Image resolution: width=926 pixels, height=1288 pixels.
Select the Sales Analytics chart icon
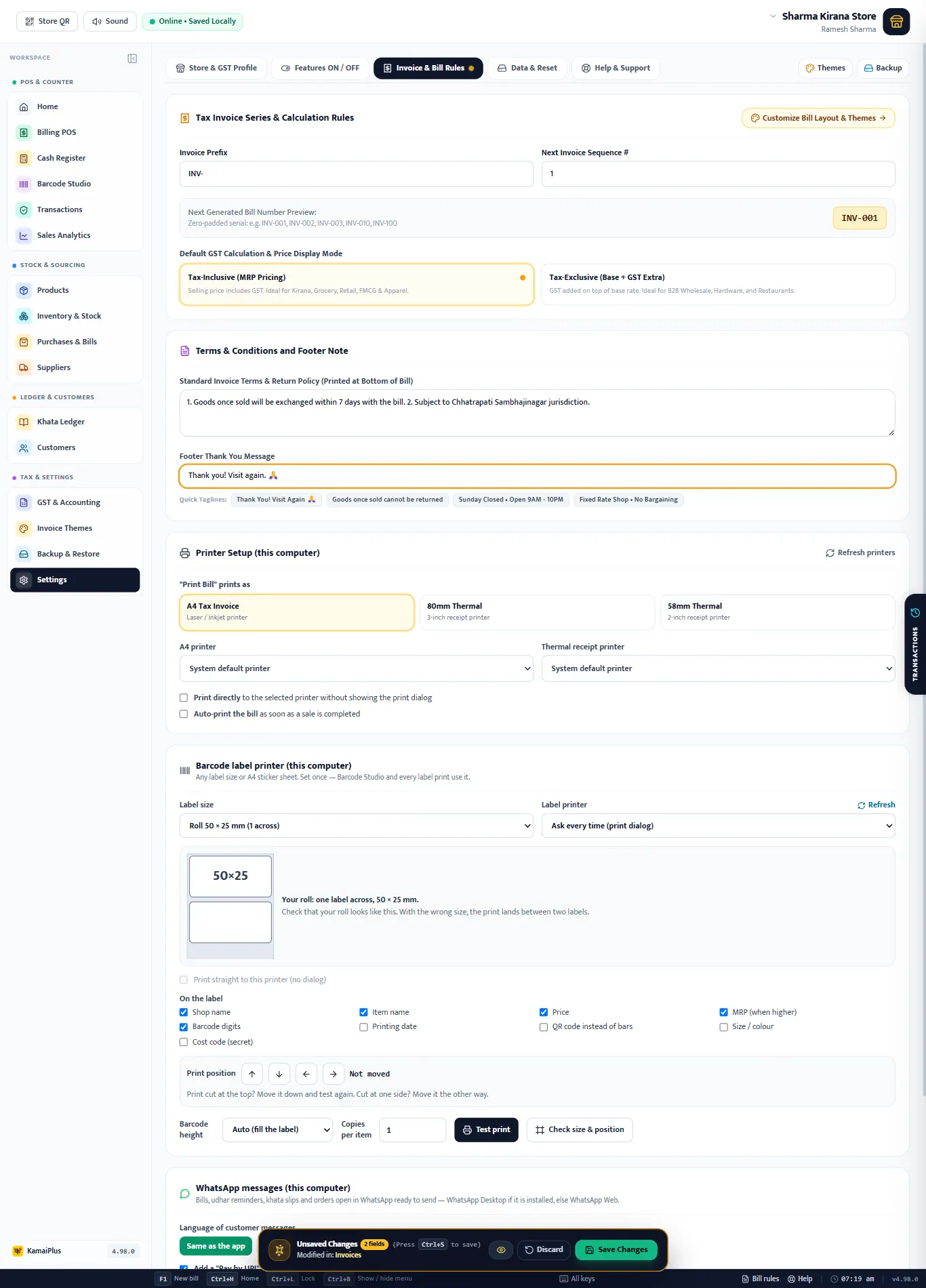(24, 235)
